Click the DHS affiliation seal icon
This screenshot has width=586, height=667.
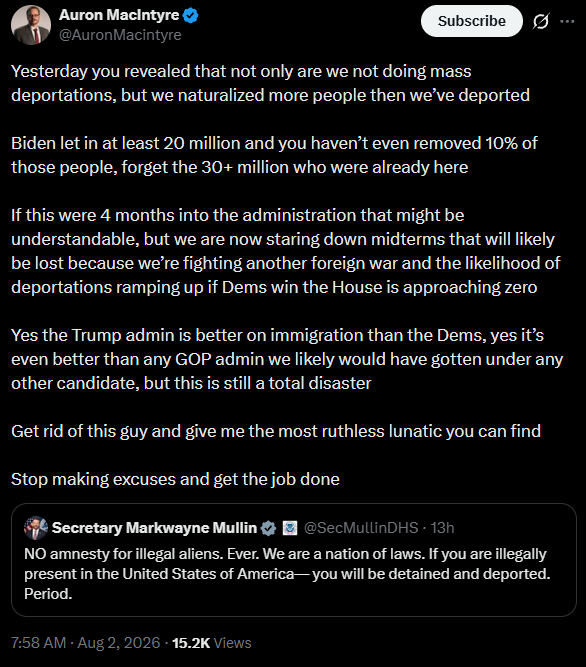coord(290,528)
